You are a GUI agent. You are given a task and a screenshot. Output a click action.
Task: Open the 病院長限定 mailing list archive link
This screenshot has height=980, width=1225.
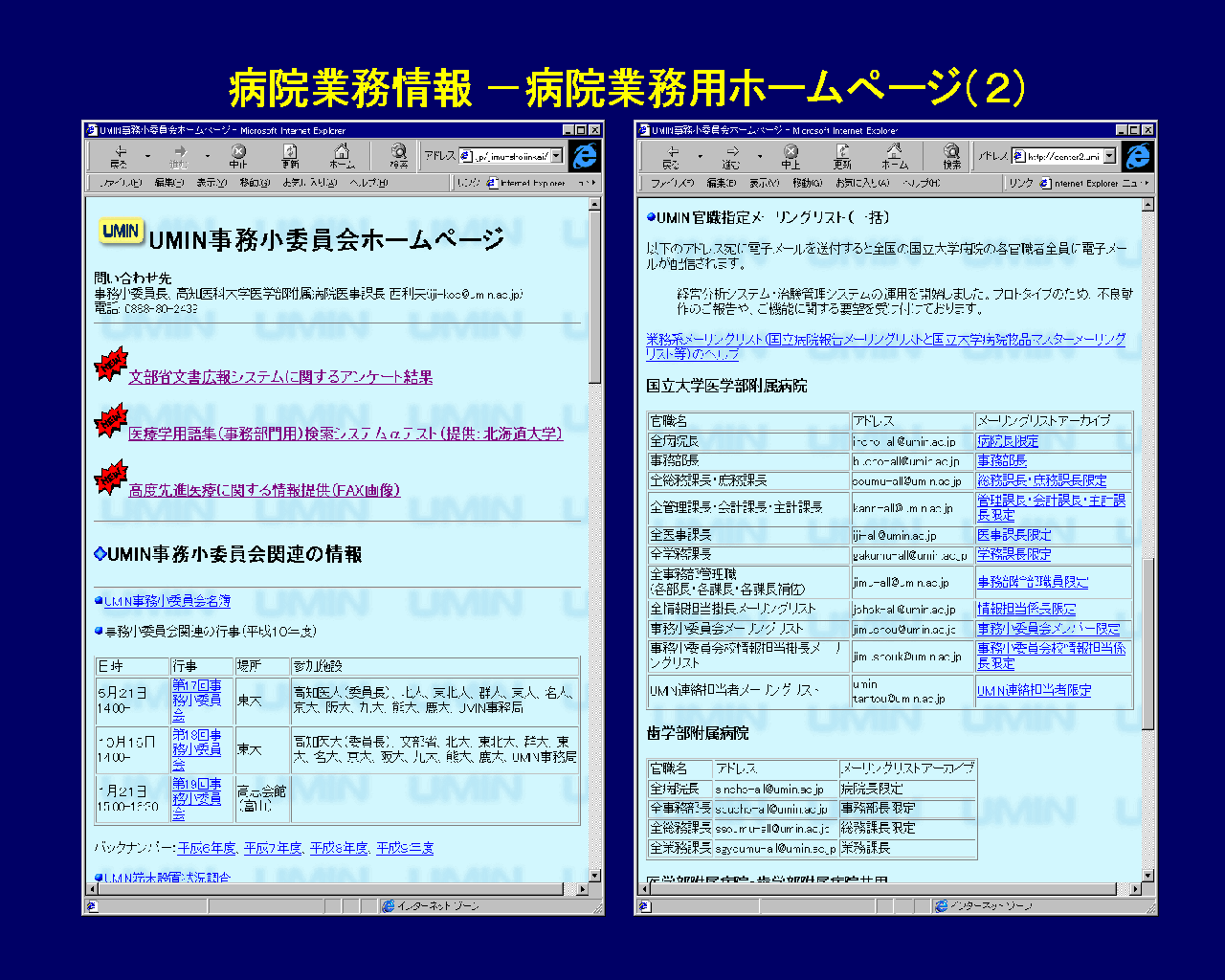coord(1007,441)
